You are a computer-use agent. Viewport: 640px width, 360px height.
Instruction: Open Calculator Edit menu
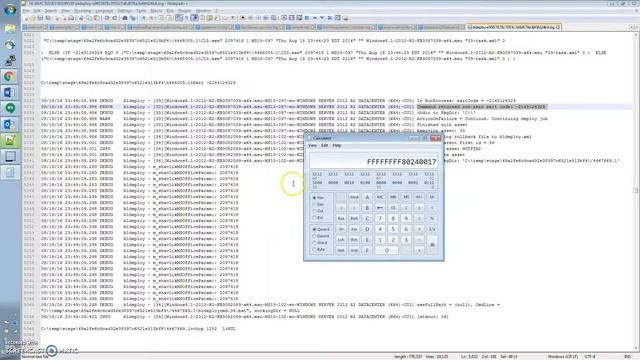[x=324, y=145]
